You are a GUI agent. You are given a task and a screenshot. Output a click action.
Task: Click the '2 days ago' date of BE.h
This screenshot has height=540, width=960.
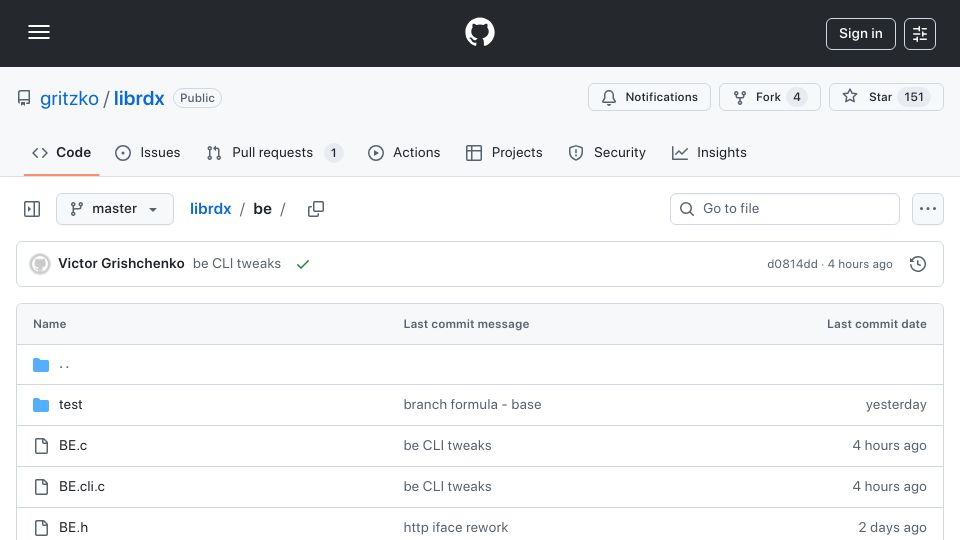coord(892,528)
